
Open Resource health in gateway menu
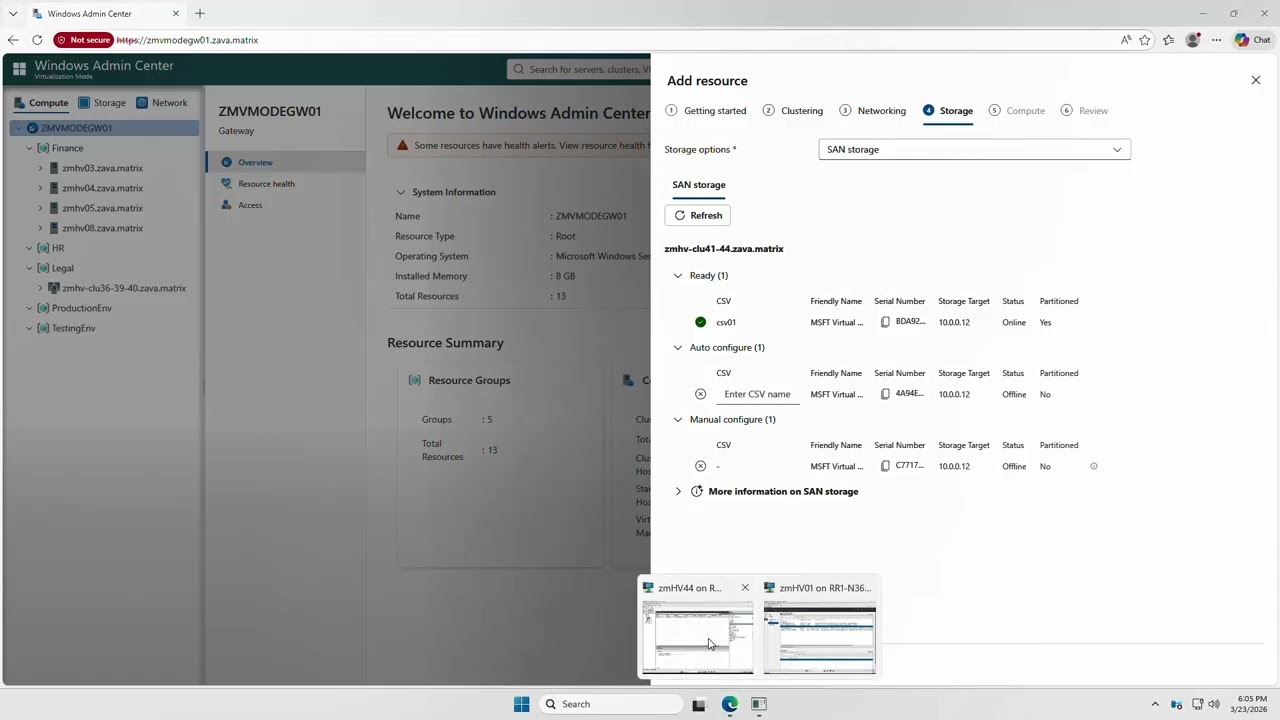[266, 184]
